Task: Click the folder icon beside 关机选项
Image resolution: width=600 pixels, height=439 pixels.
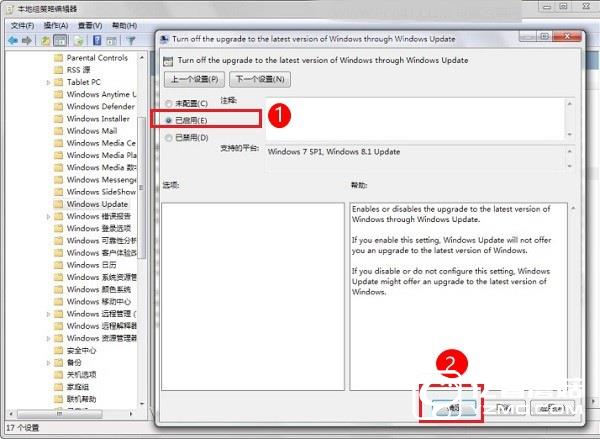Action: tap(59, 375)
